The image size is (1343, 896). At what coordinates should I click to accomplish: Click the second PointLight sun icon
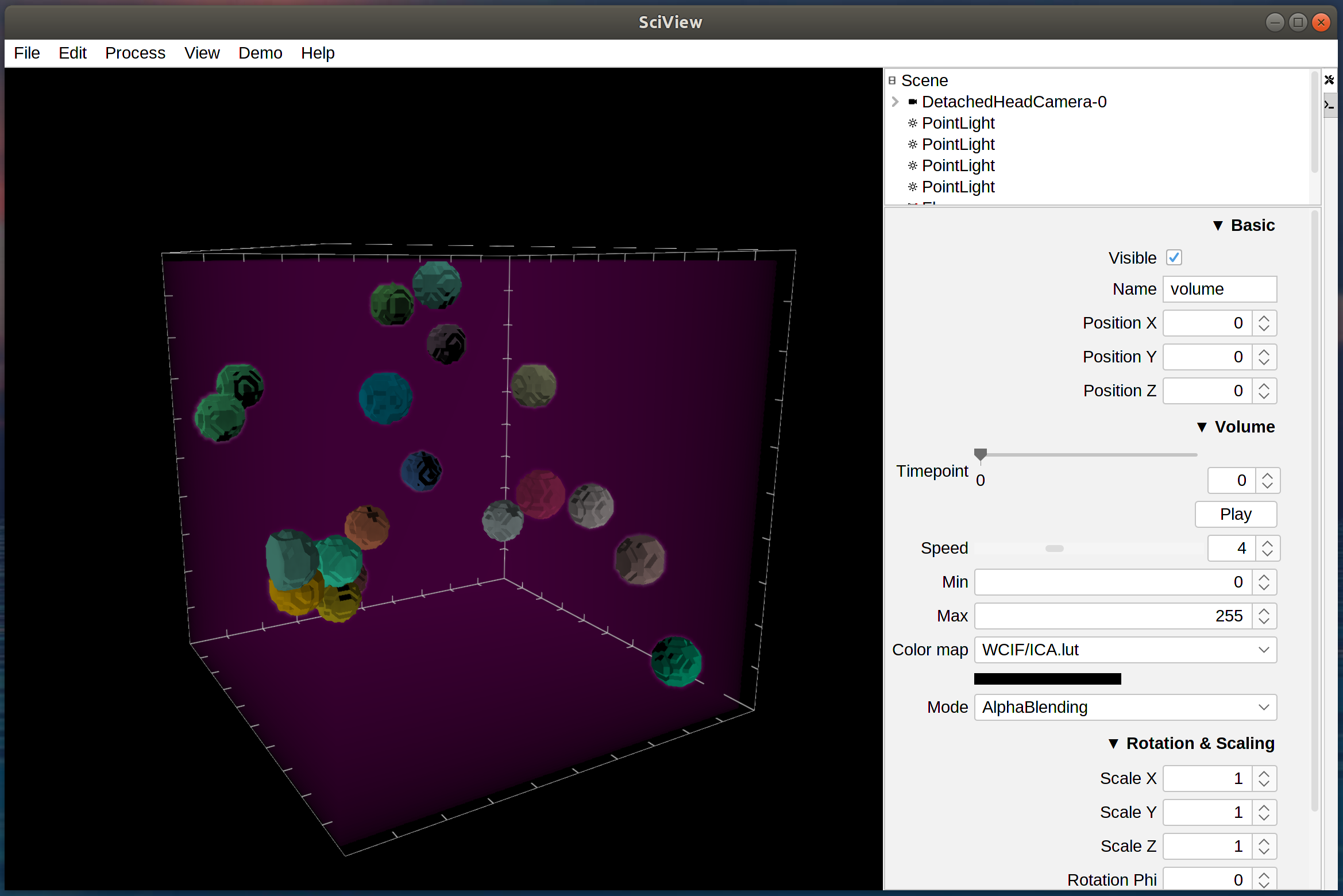pos(912,144)
